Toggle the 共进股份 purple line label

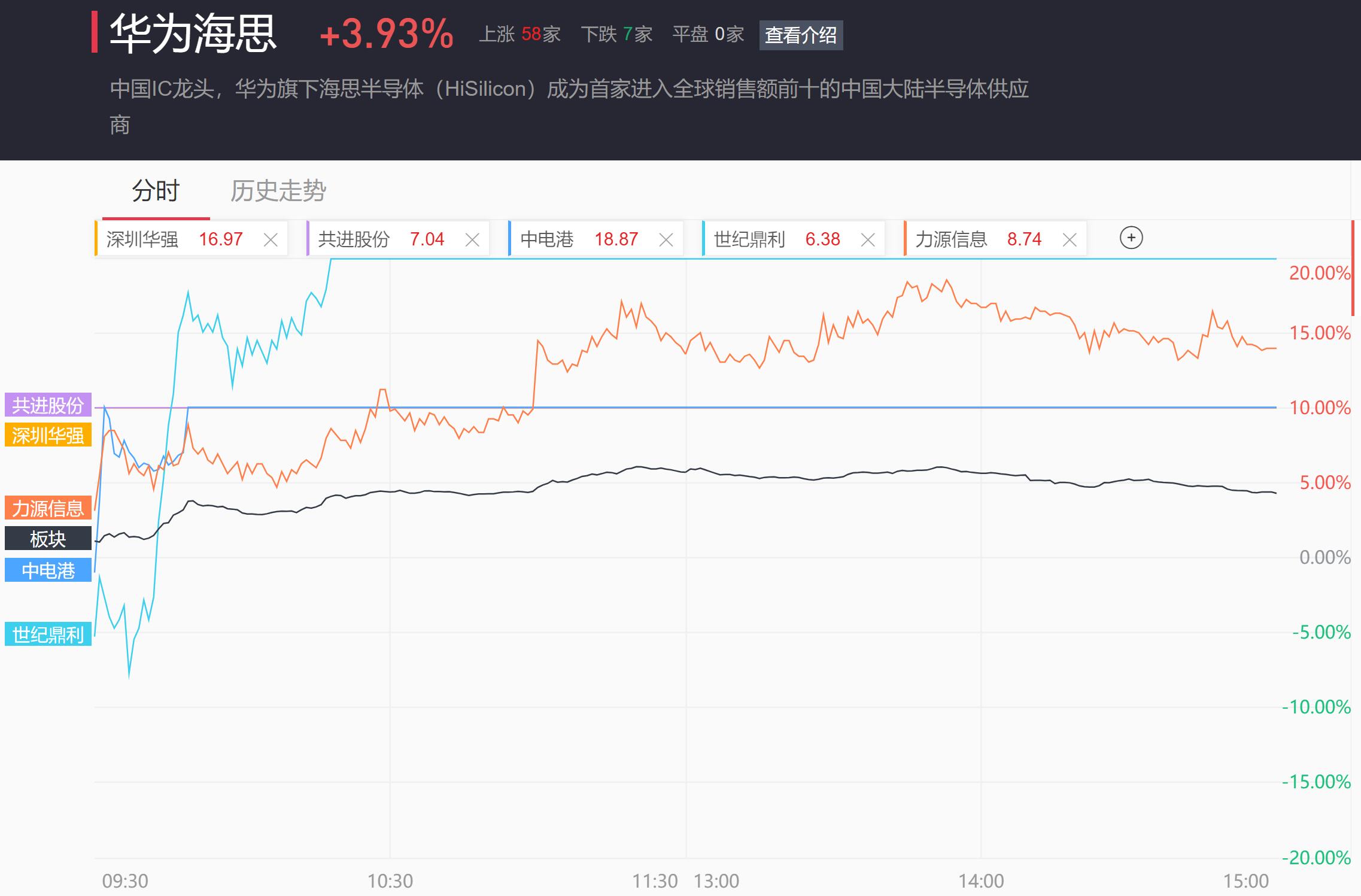[x=48, y=405]
